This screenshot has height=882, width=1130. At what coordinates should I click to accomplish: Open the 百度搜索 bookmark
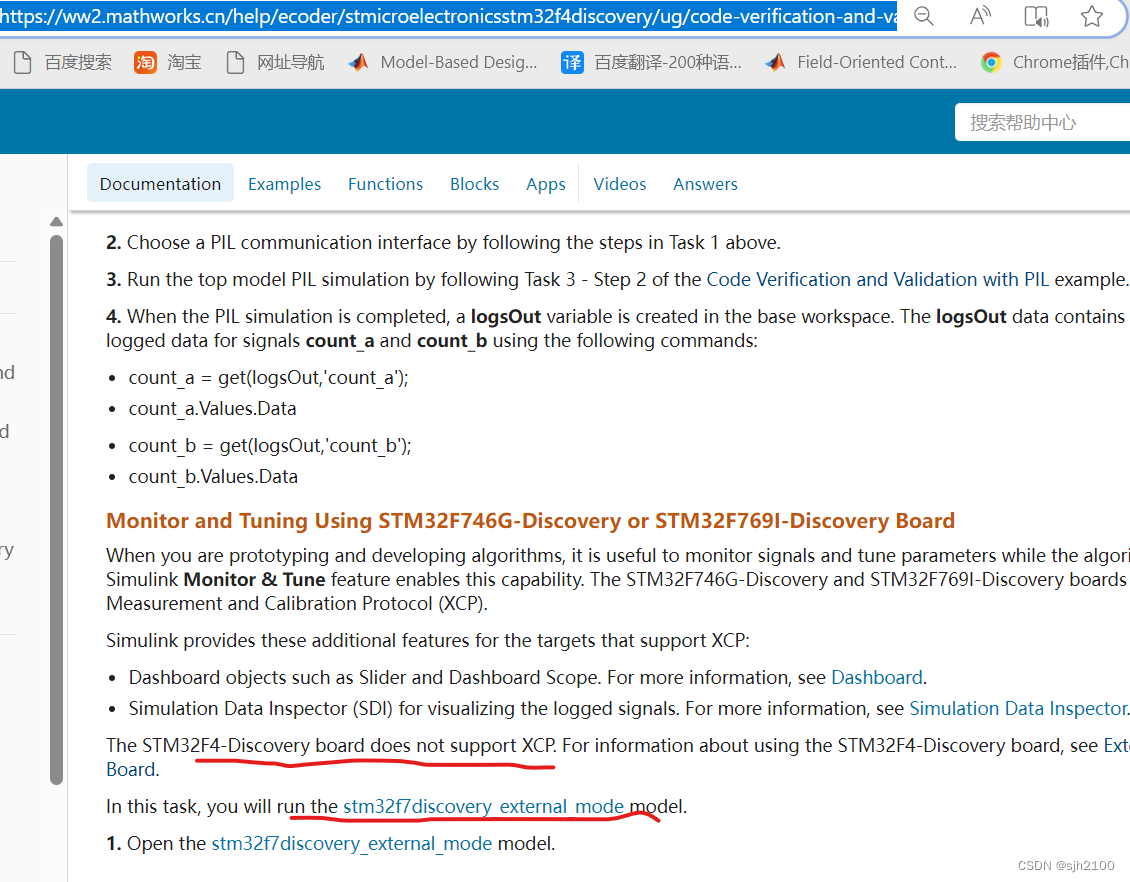click(63, 63)
